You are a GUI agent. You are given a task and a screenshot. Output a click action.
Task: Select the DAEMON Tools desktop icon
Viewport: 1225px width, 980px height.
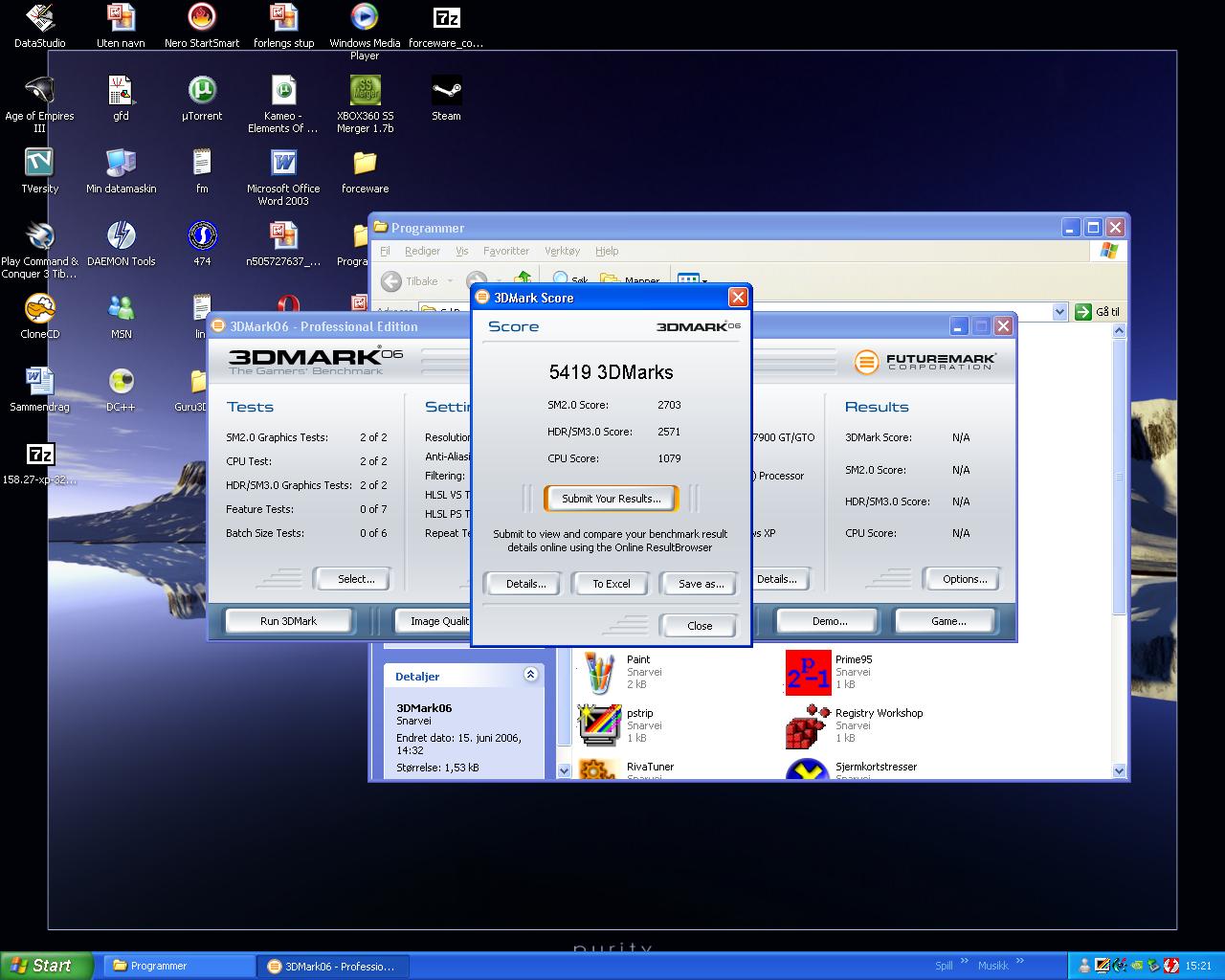coord(121,244)
